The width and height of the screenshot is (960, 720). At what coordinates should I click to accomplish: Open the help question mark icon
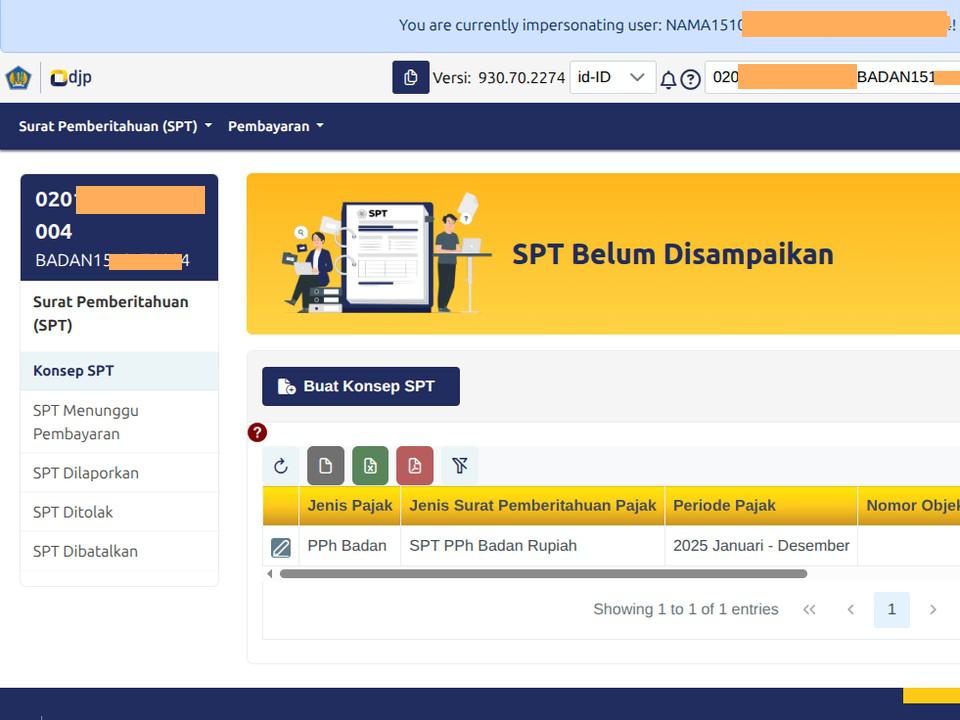coord(690,80)
